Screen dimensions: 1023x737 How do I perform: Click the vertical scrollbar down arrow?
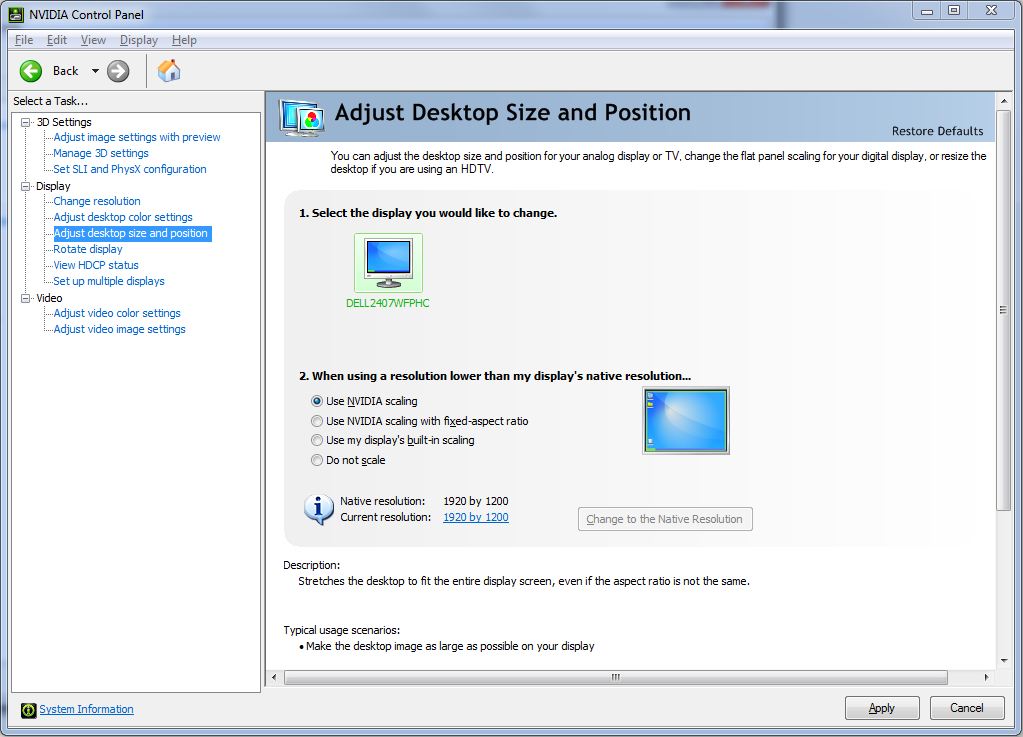(1003, 661)
